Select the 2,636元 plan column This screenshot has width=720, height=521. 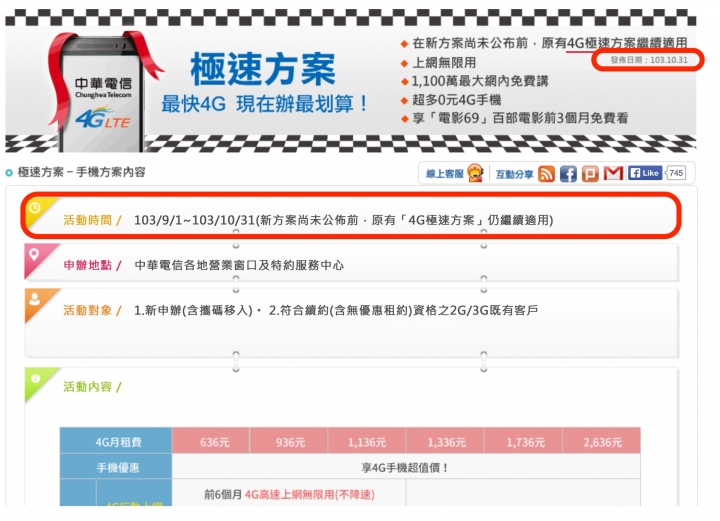point(602,441)
